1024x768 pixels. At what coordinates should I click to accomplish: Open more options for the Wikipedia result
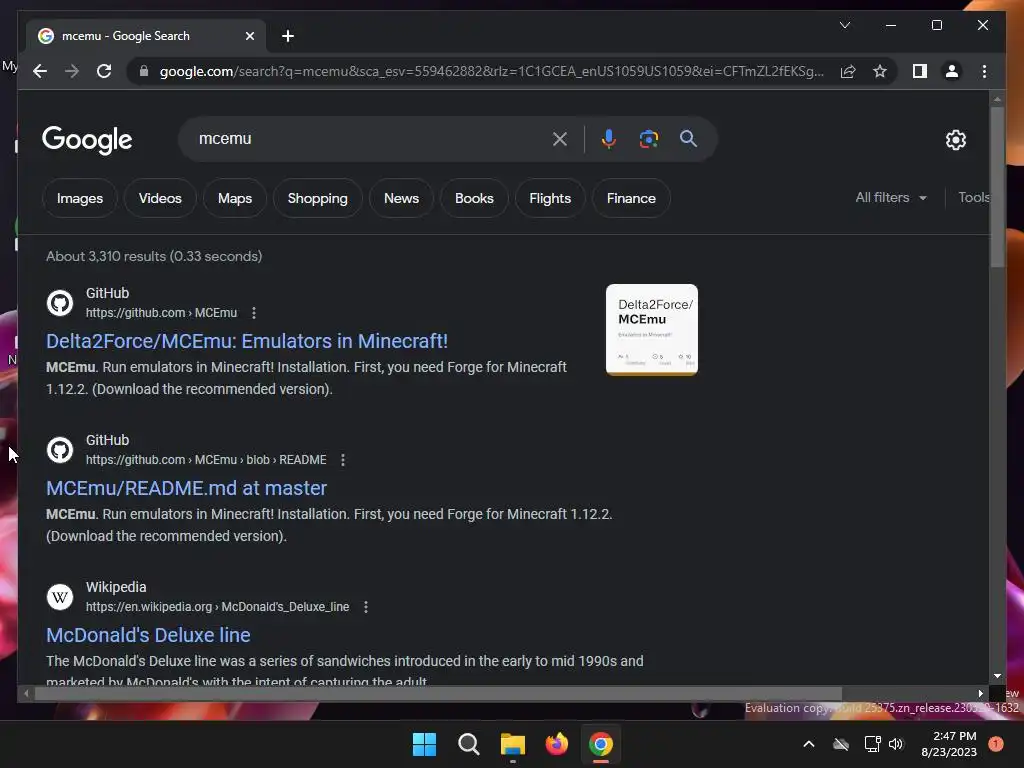pyautogui.click(x=366, y=607)
